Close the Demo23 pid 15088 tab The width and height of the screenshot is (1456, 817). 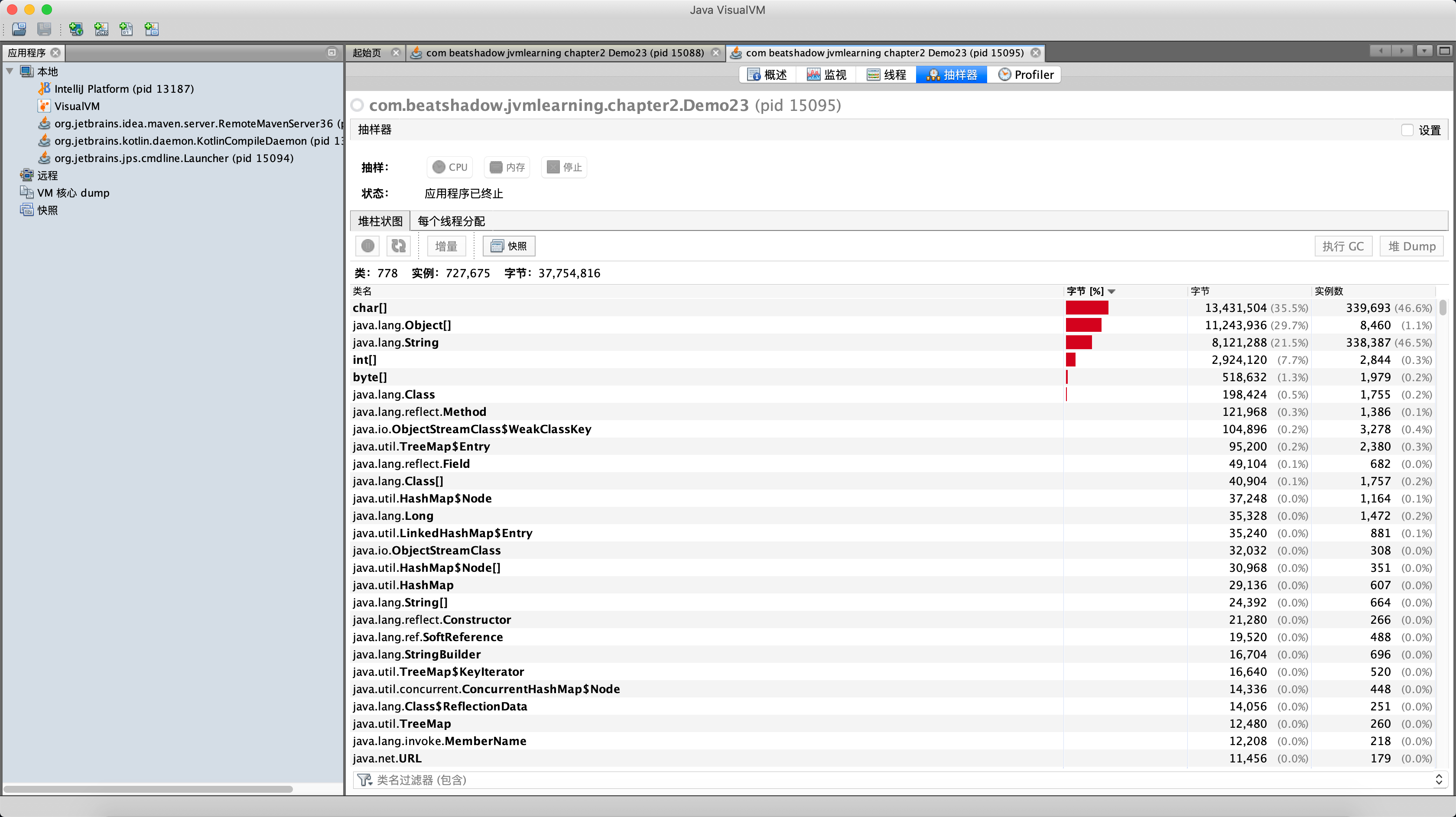715,52
